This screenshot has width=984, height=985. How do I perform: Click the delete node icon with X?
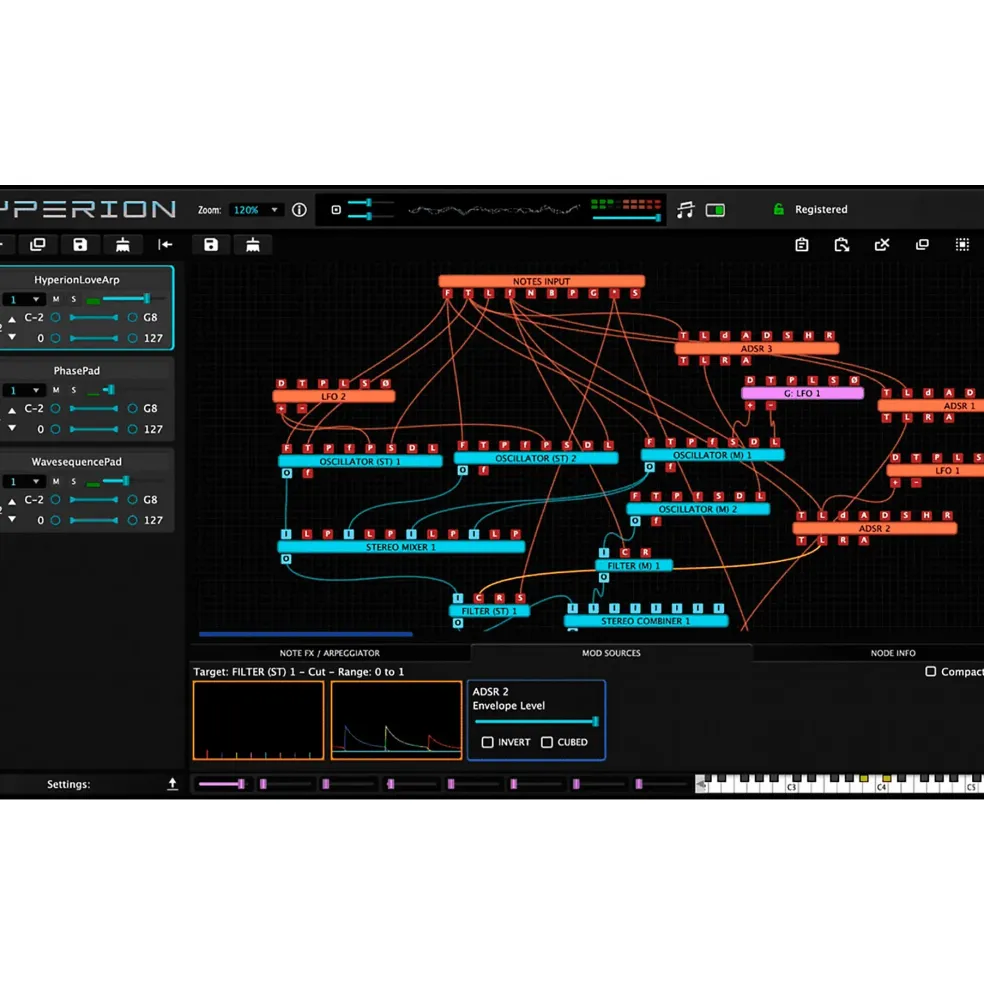click(882, 244)
